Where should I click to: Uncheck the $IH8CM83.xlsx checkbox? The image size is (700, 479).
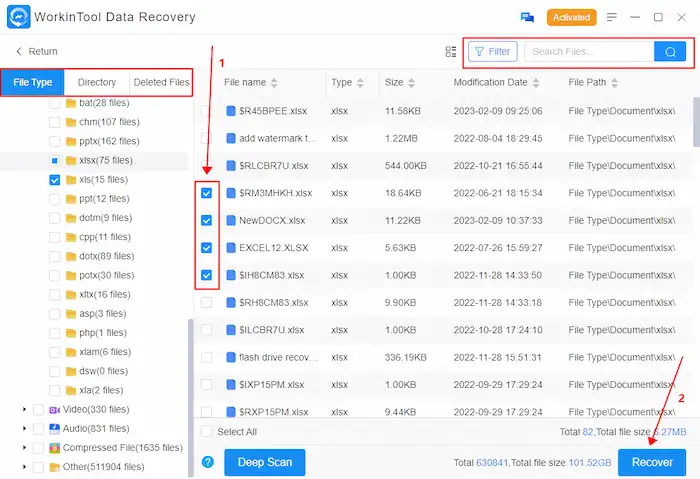click(206, 275)
